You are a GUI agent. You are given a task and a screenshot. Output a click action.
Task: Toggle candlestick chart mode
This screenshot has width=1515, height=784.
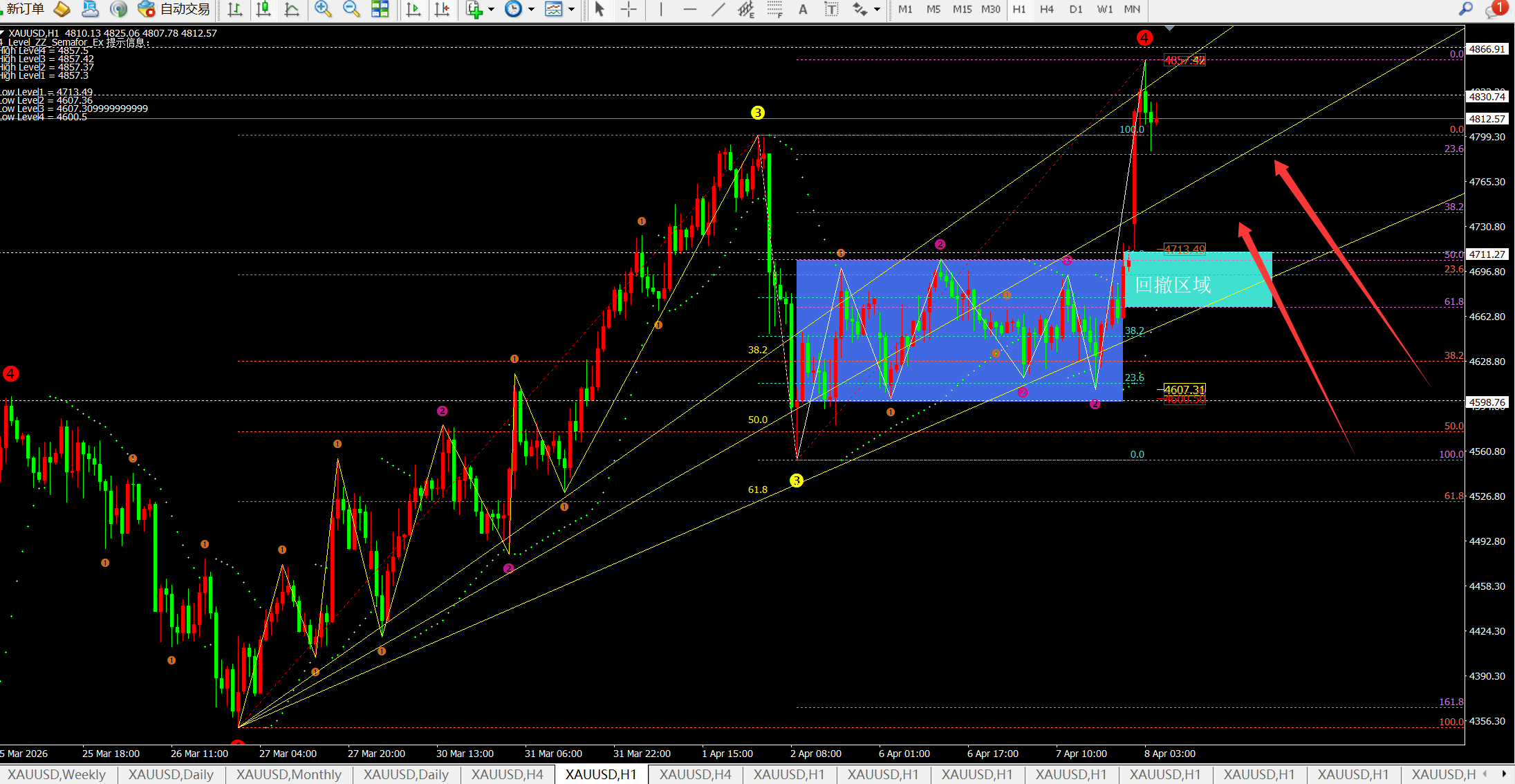(263, 9)
